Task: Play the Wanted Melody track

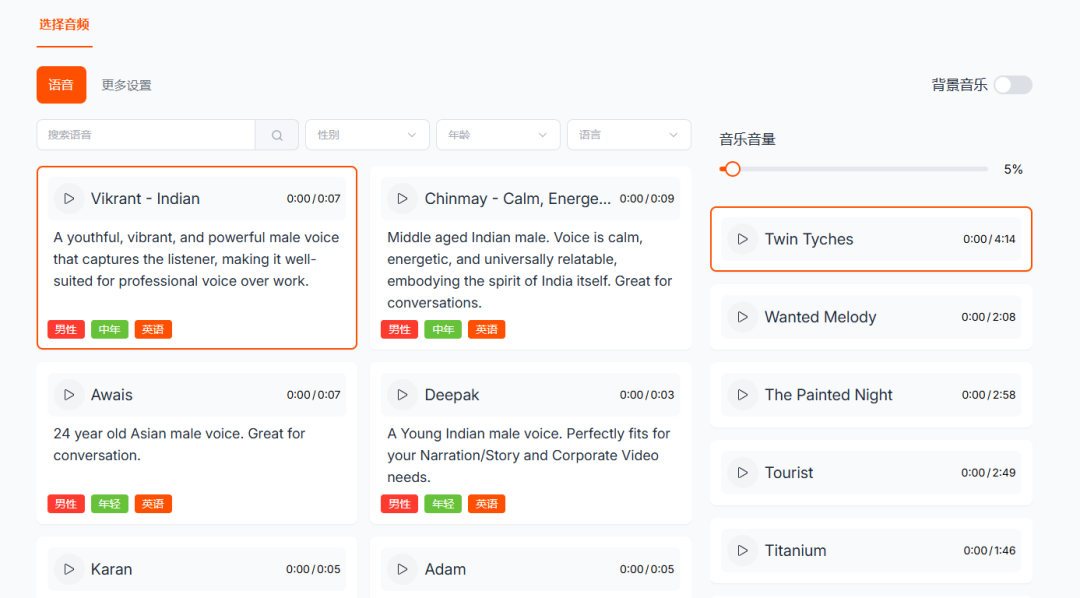Action: [742, 317]
